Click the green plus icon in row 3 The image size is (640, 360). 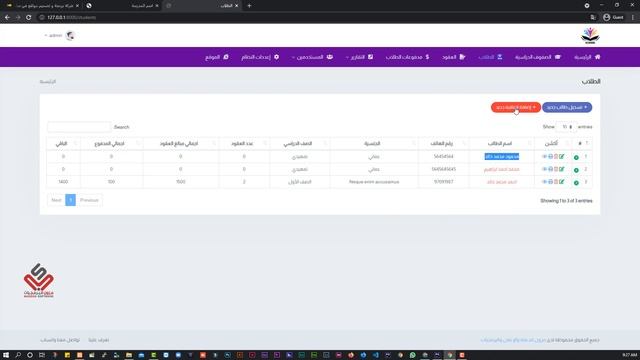coord(576,183)
